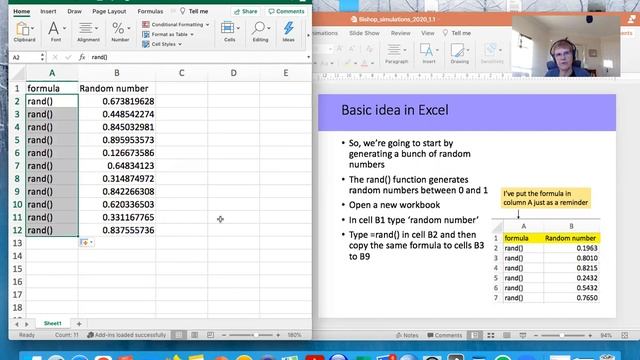Select row 13 header

point(17,243)
